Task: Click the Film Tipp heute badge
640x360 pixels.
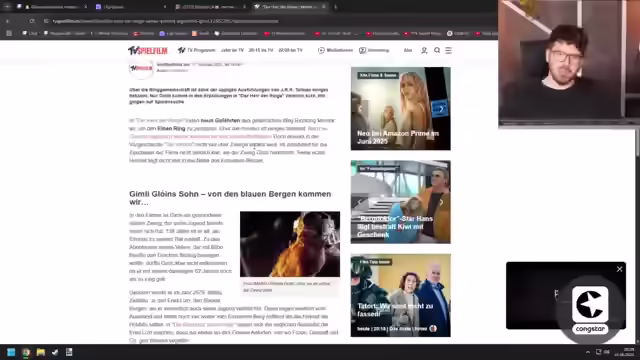Action: coord(375,262)
